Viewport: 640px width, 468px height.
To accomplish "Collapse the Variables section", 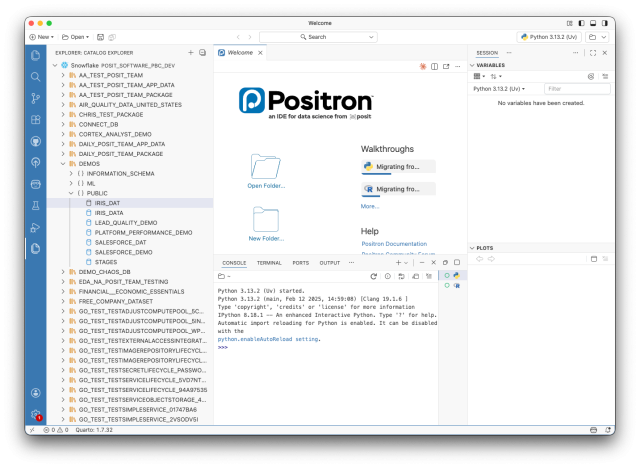I will point(472,65).
